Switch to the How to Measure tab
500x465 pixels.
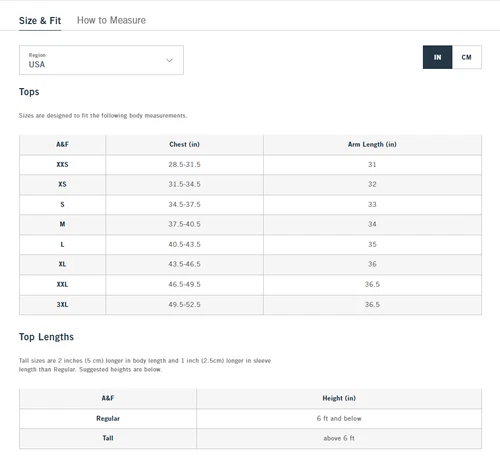pyautogui.click(x=111, y=20)
